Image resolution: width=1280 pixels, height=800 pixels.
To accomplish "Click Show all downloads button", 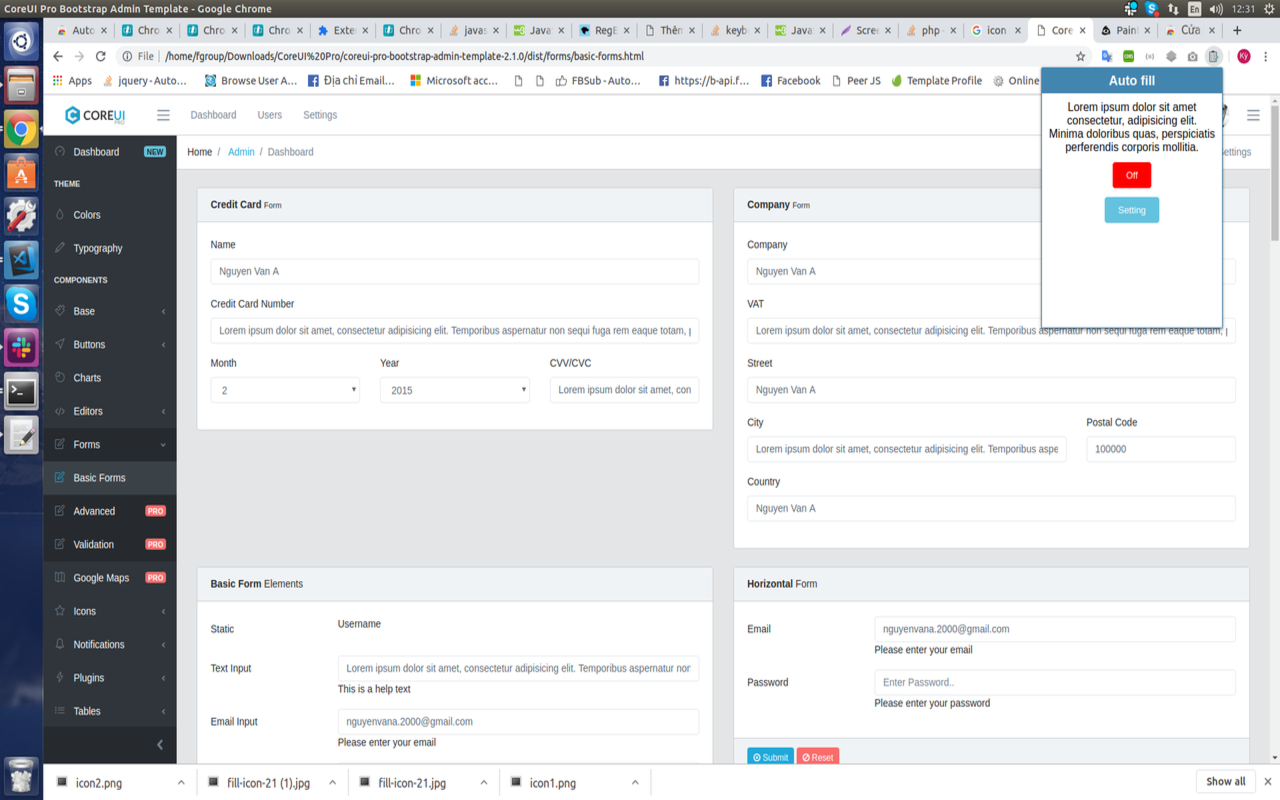I will pos(1225,781).
